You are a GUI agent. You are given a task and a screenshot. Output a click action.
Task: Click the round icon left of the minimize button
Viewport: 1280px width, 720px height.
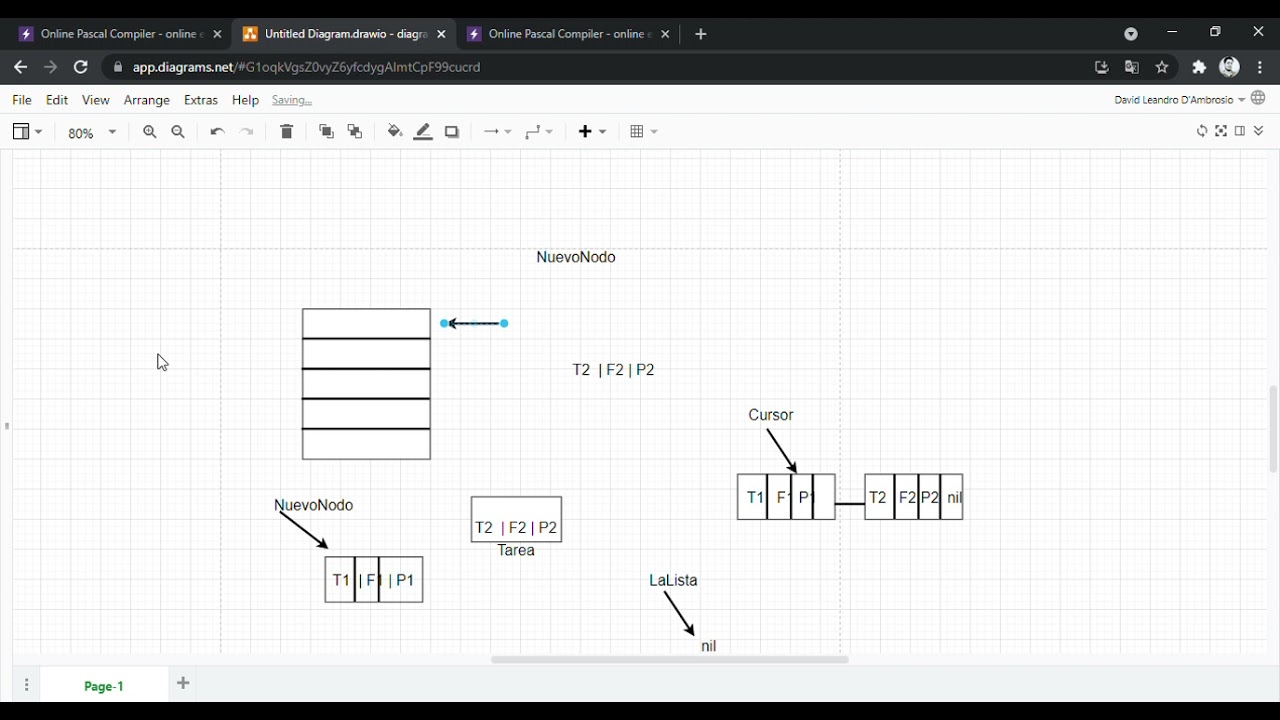(1131, 34)
